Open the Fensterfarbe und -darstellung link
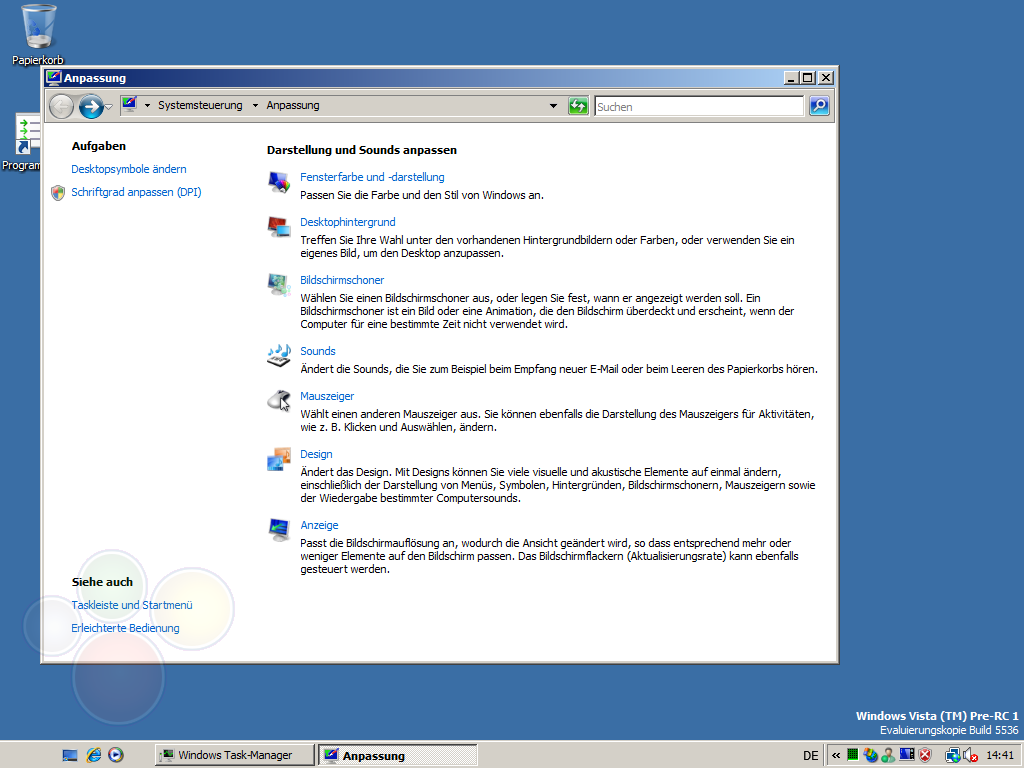1024x768 pixels. click(x=372, y=177)
